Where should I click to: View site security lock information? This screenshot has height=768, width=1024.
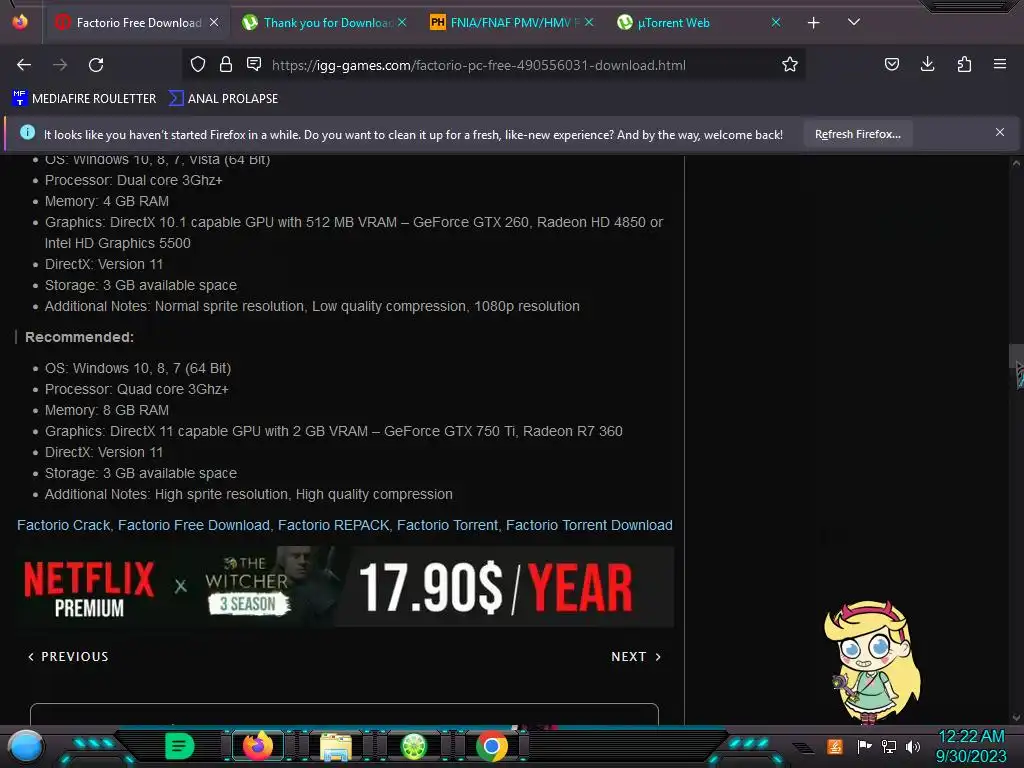pos(226,64)
